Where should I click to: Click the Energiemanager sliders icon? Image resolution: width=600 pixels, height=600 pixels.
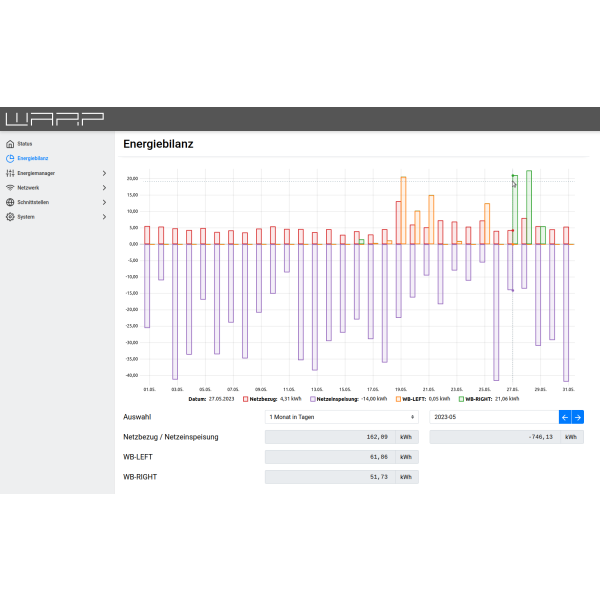pos(10,173)
